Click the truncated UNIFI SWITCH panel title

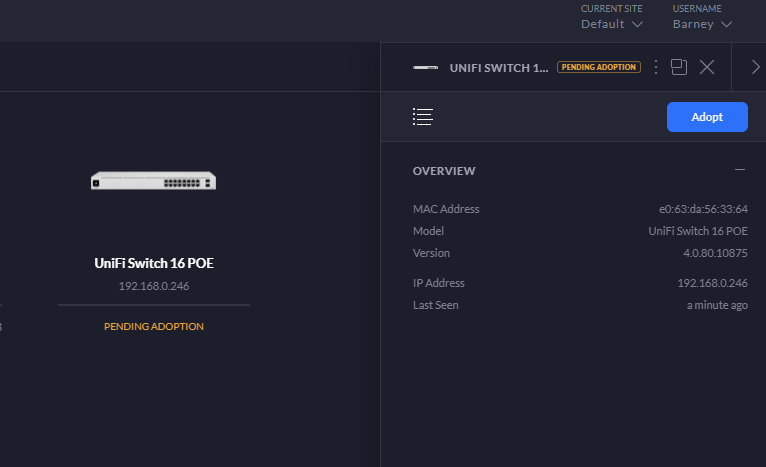coord(499,67)
